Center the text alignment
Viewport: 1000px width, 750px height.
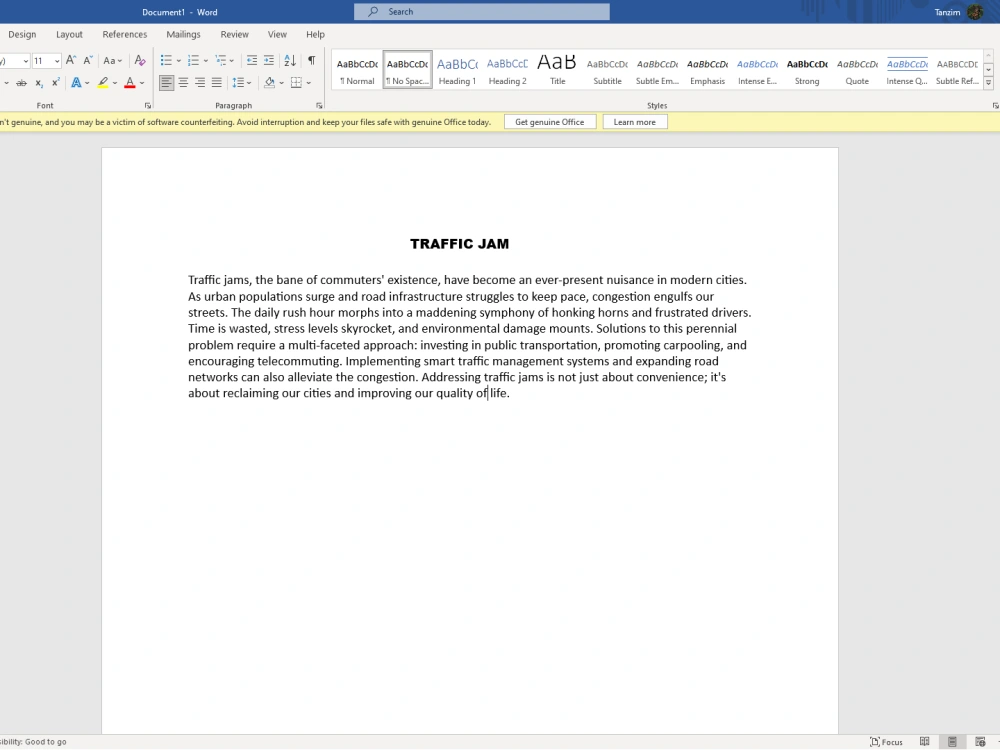click(x=183, y=83)
